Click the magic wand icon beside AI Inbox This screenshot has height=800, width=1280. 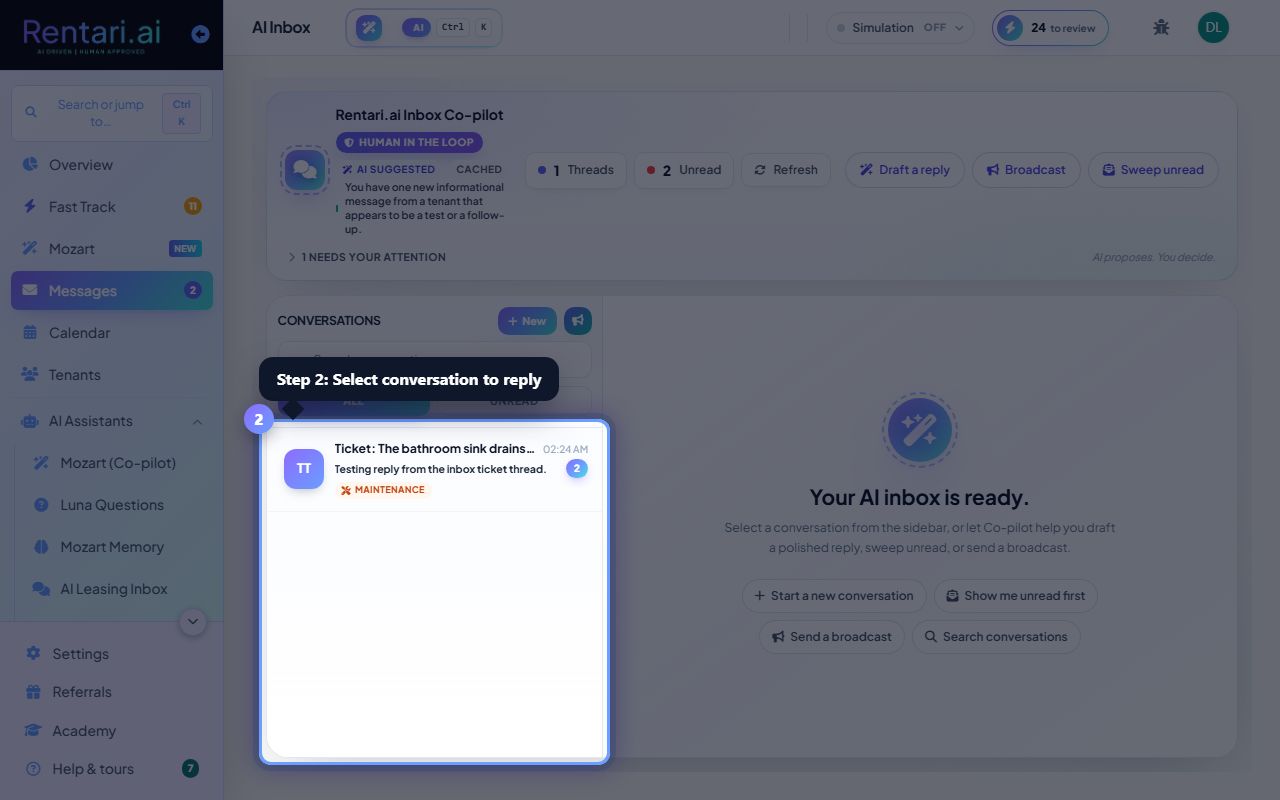pos(369,28)
